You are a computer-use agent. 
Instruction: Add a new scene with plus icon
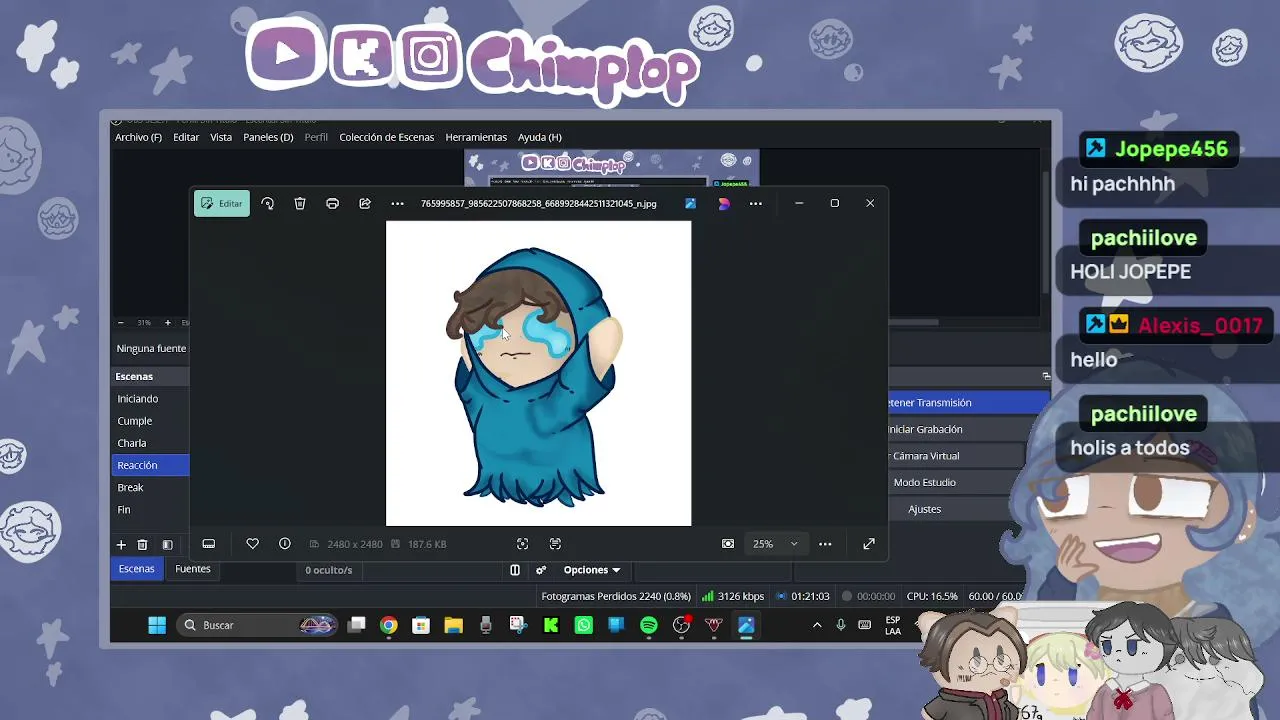[121, 545]
